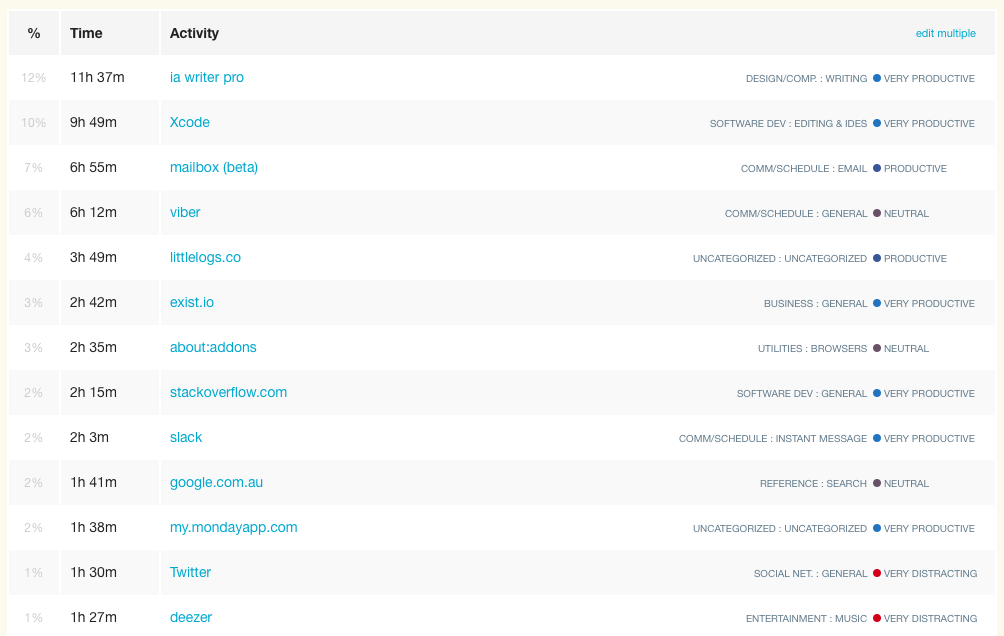Screen dimensions: 1004x636
Task: Click 'UNCATEGORIZED : UNCATEGORIZED' in my.mondayapp.com row
Action: click(780, 529)
